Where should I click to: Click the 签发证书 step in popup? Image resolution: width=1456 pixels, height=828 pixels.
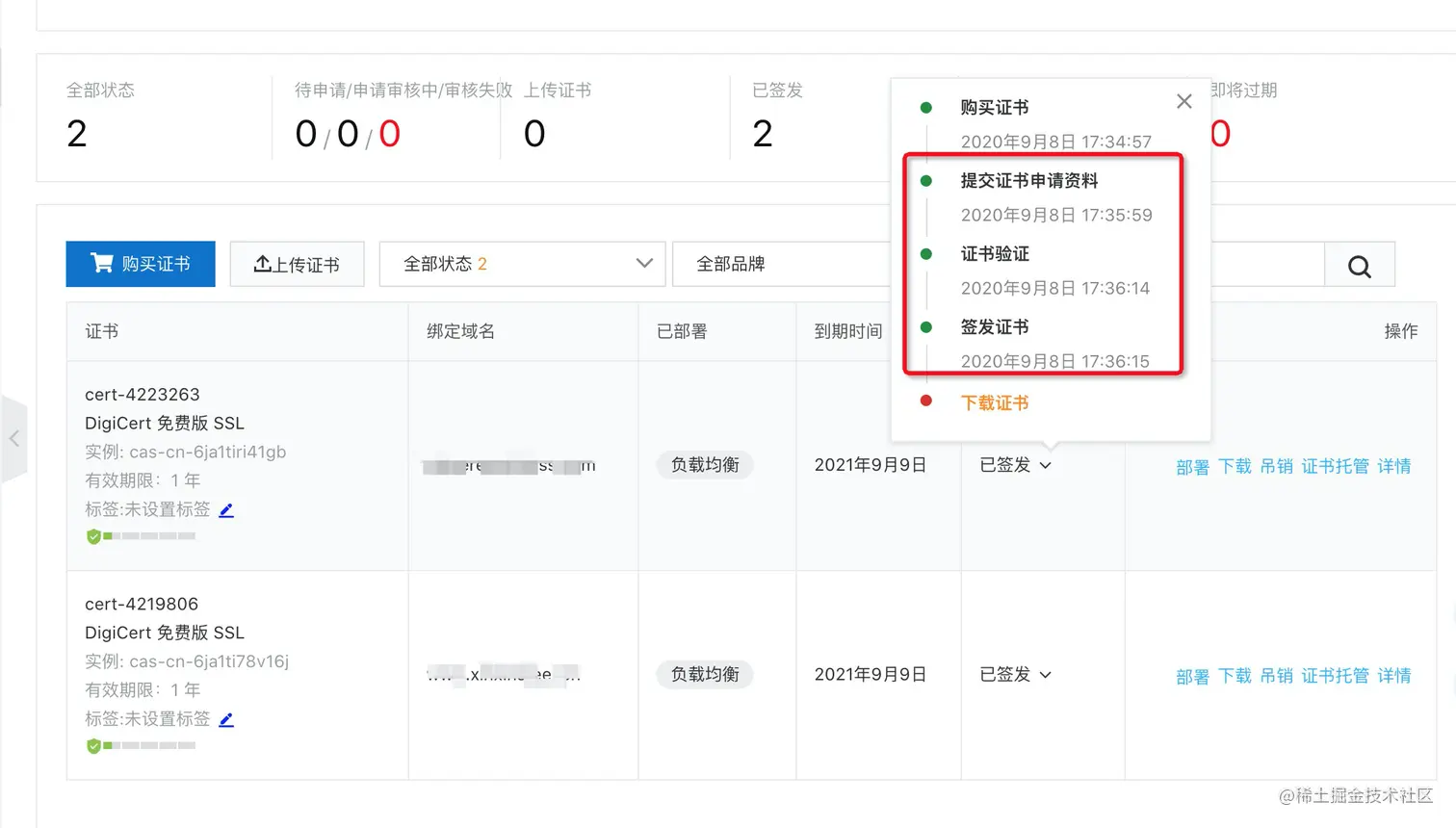click(x=995, y=327)
